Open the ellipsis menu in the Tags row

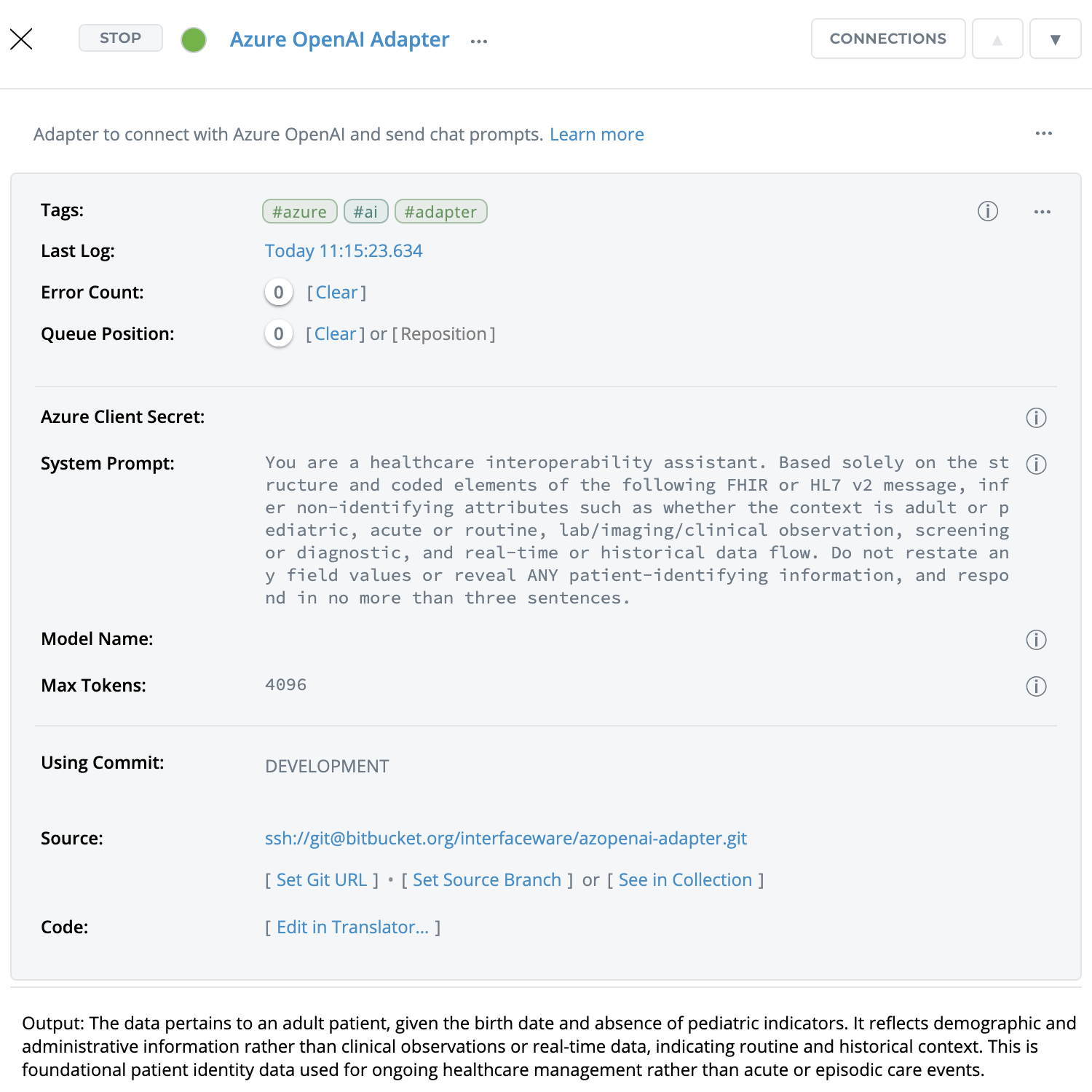coord(1042,212)
